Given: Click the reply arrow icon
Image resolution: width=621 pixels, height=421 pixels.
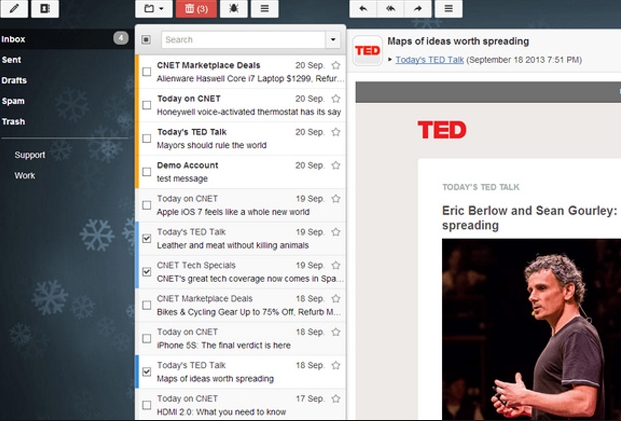Looking at the screenshot, I should coord(363,8).
